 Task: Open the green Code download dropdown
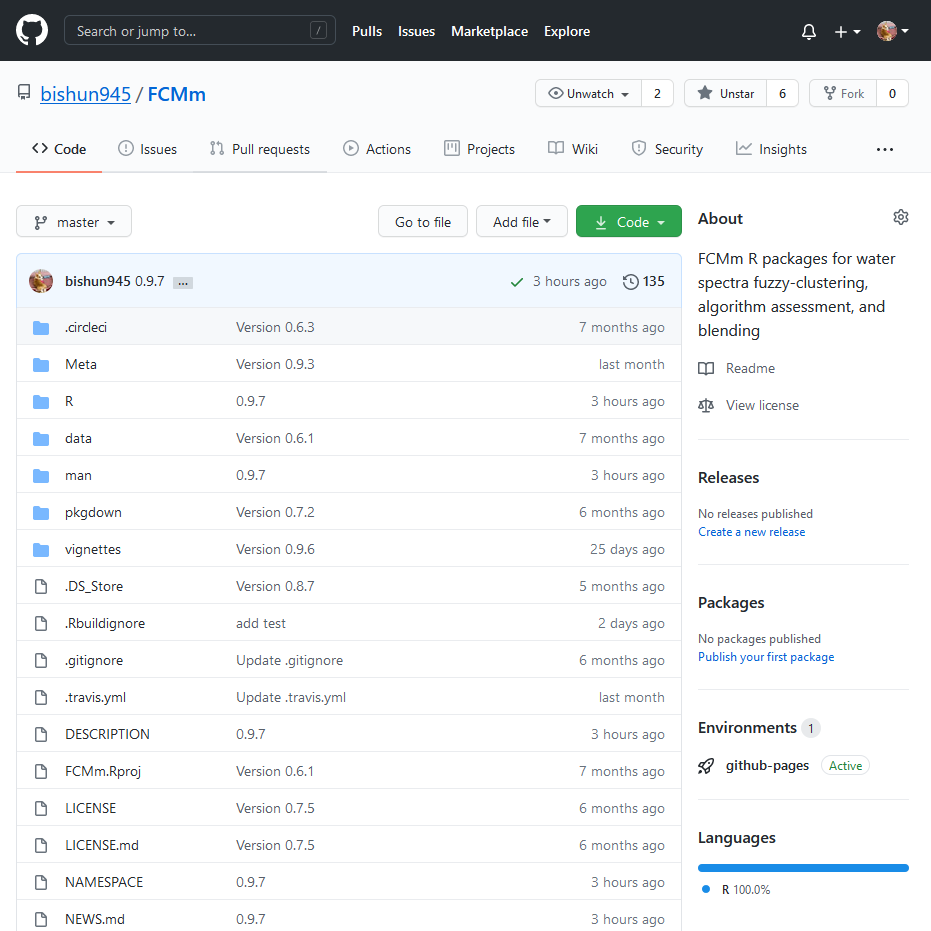[x=628, y=221]
